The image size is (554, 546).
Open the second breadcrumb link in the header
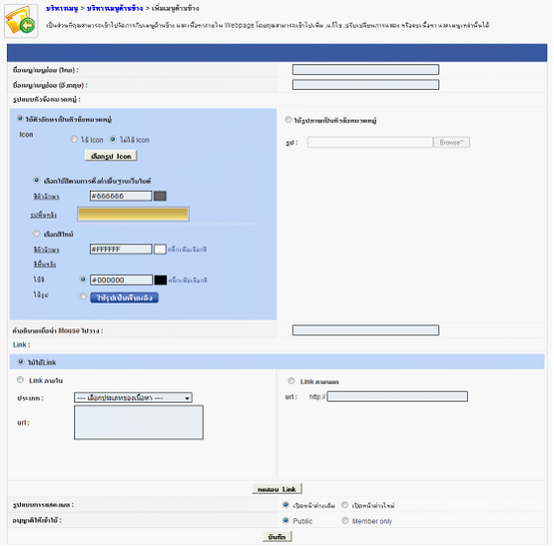click(x=115, y=8)
